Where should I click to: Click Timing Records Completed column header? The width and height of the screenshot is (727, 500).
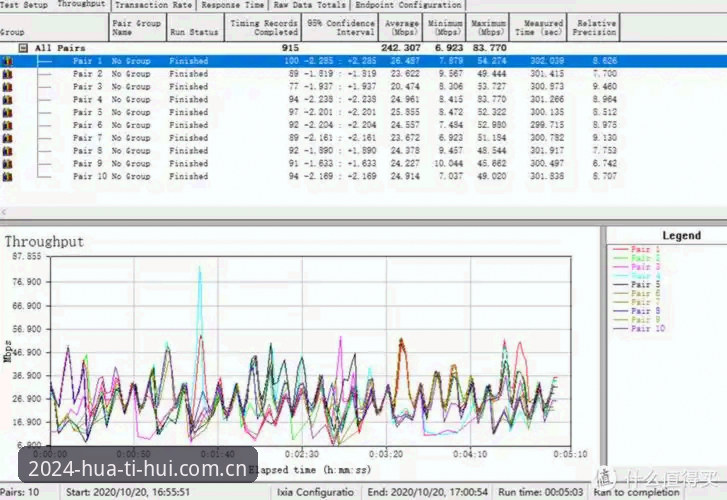tap(263, 27)
